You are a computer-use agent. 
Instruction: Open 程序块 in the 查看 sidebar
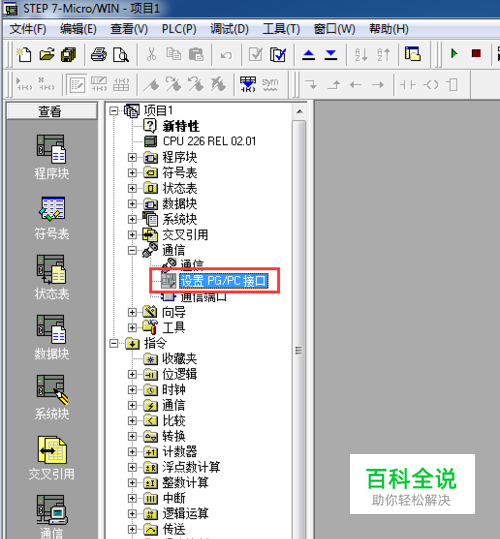[x=52, y=157]
